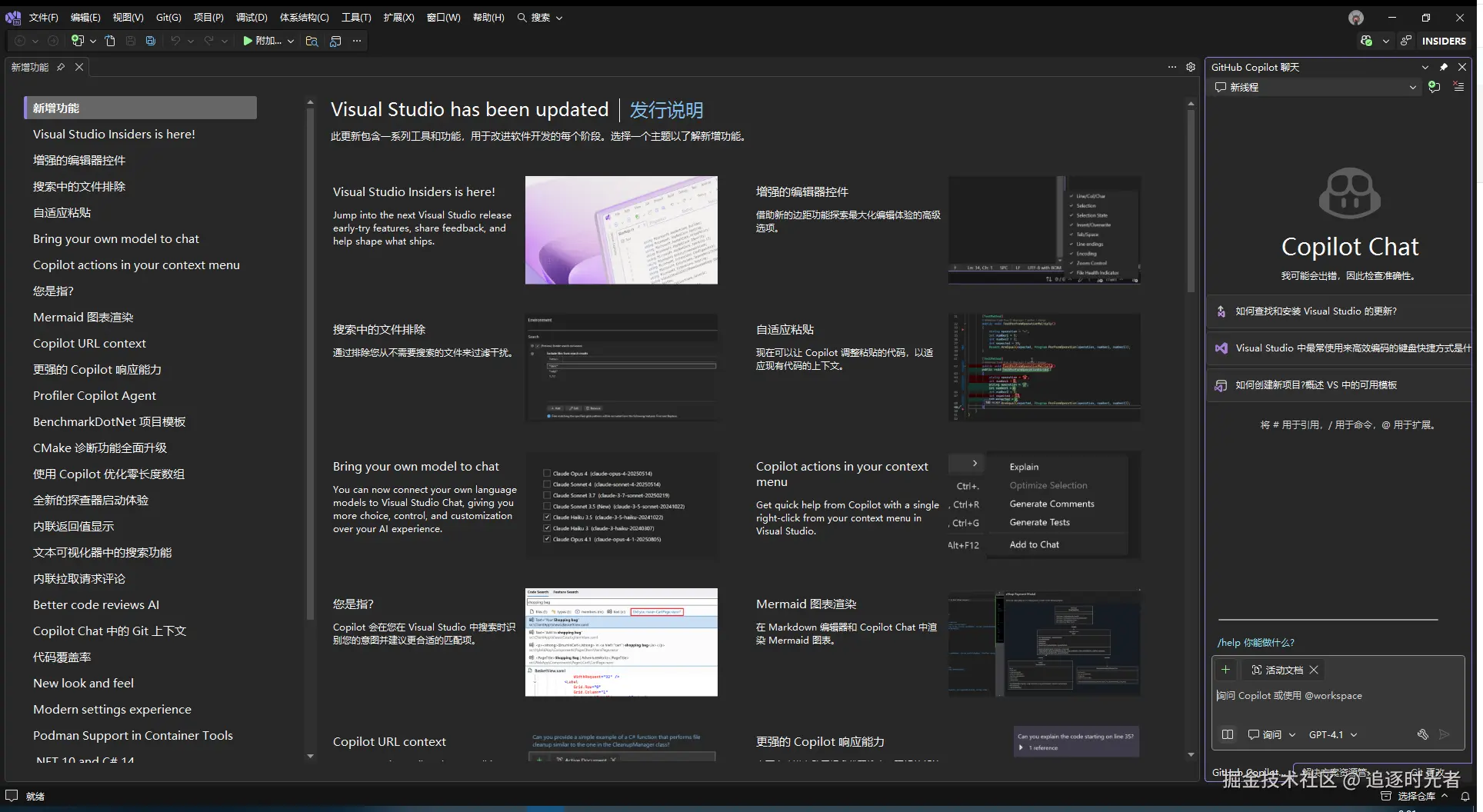Open the toolbar overflow ellipsis menu
Screen dimensions: 1483x812
click(357, 41)
